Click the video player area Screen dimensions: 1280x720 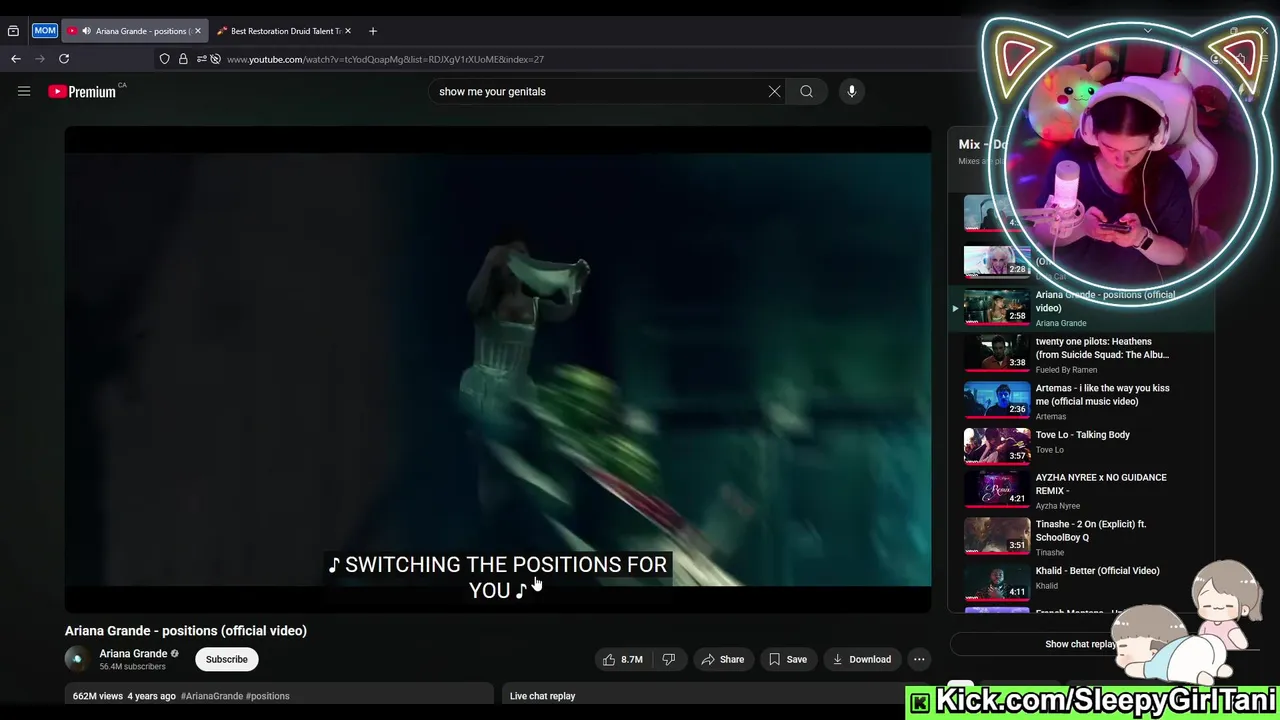click(498, 368)
